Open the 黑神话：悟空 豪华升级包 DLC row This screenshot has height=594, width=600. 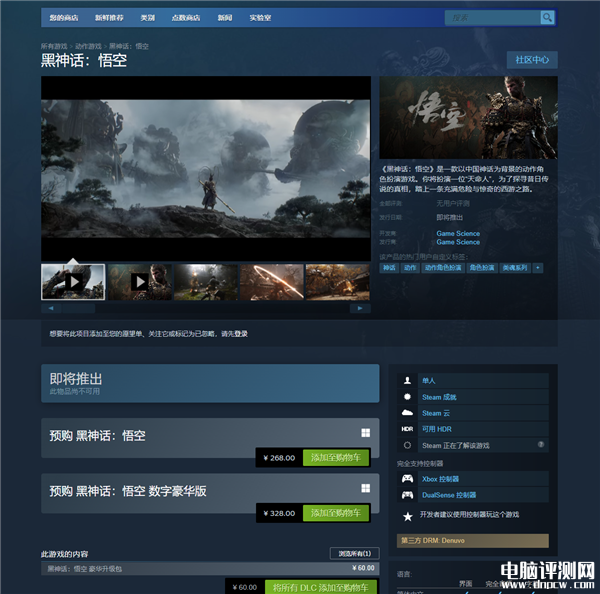click(210, 568)
